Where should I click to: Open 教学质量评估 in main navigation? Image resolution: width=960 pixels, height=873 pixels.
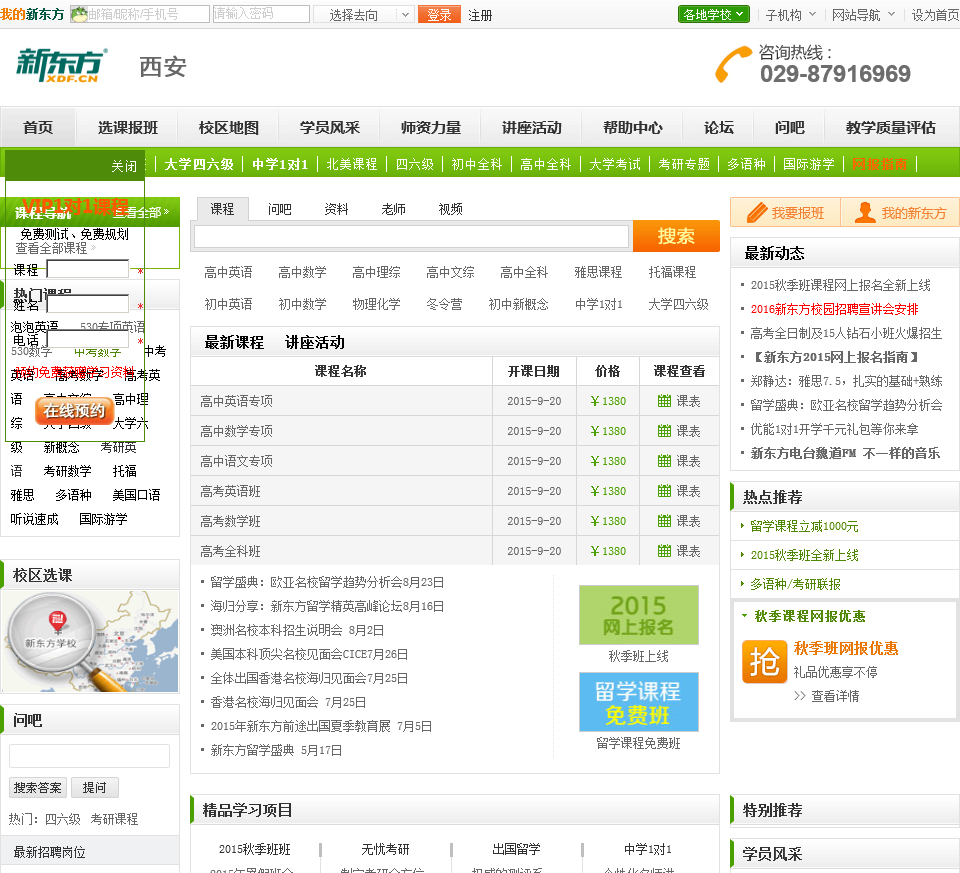click(x=891, y=127)
